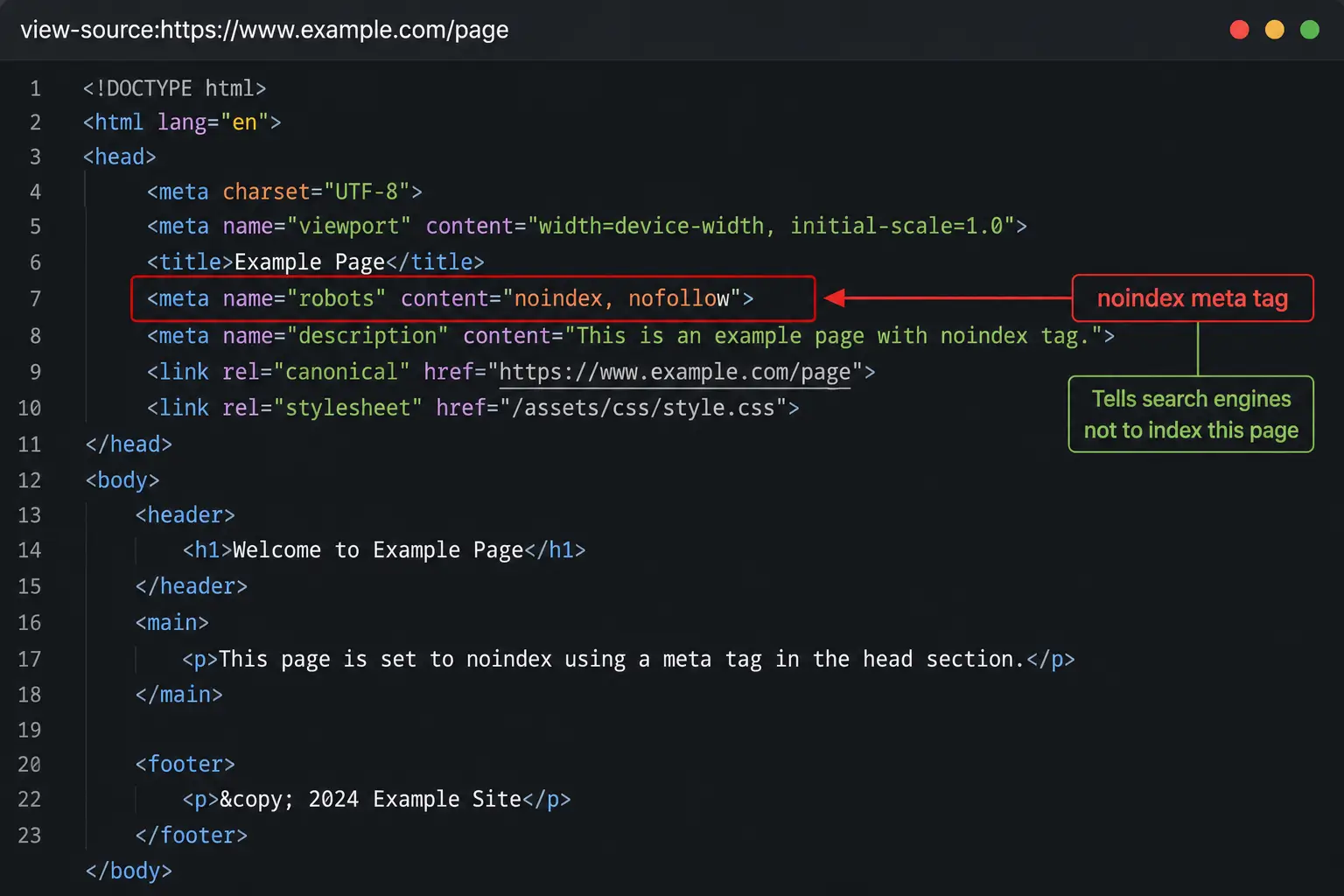
Task: Click the opening <header> tag
Action: (x=185, y=515)
